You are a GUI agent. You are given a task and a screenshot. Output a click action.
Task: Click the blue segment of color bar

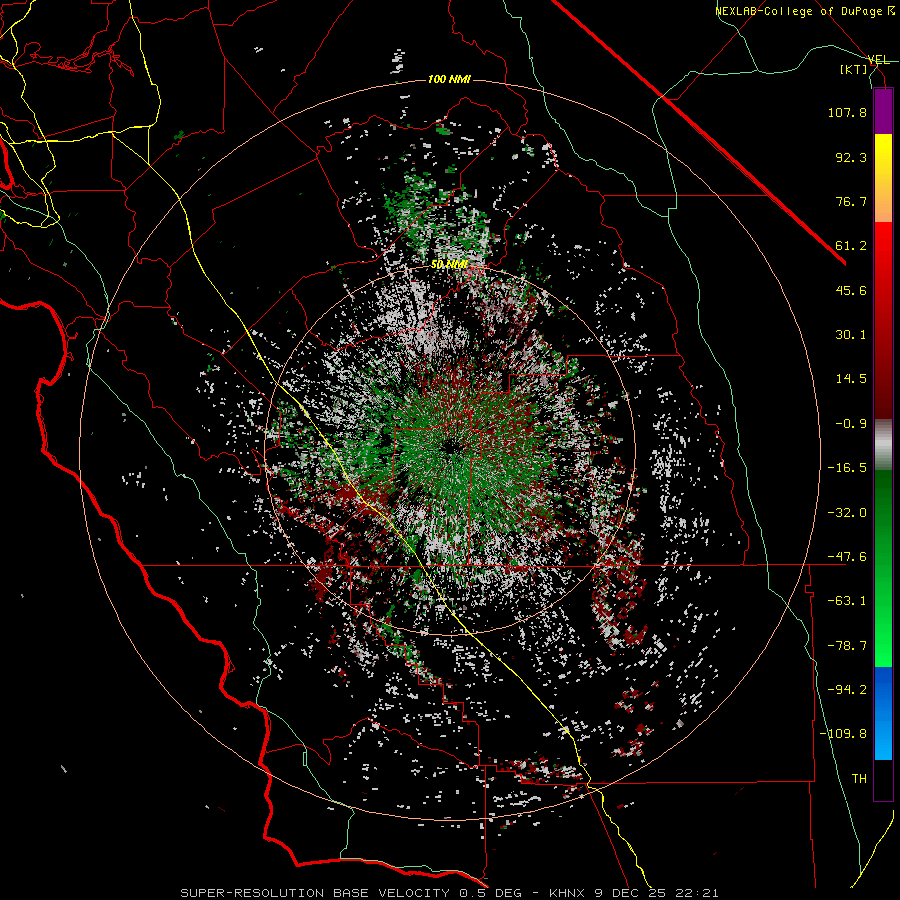click(883, 713)
